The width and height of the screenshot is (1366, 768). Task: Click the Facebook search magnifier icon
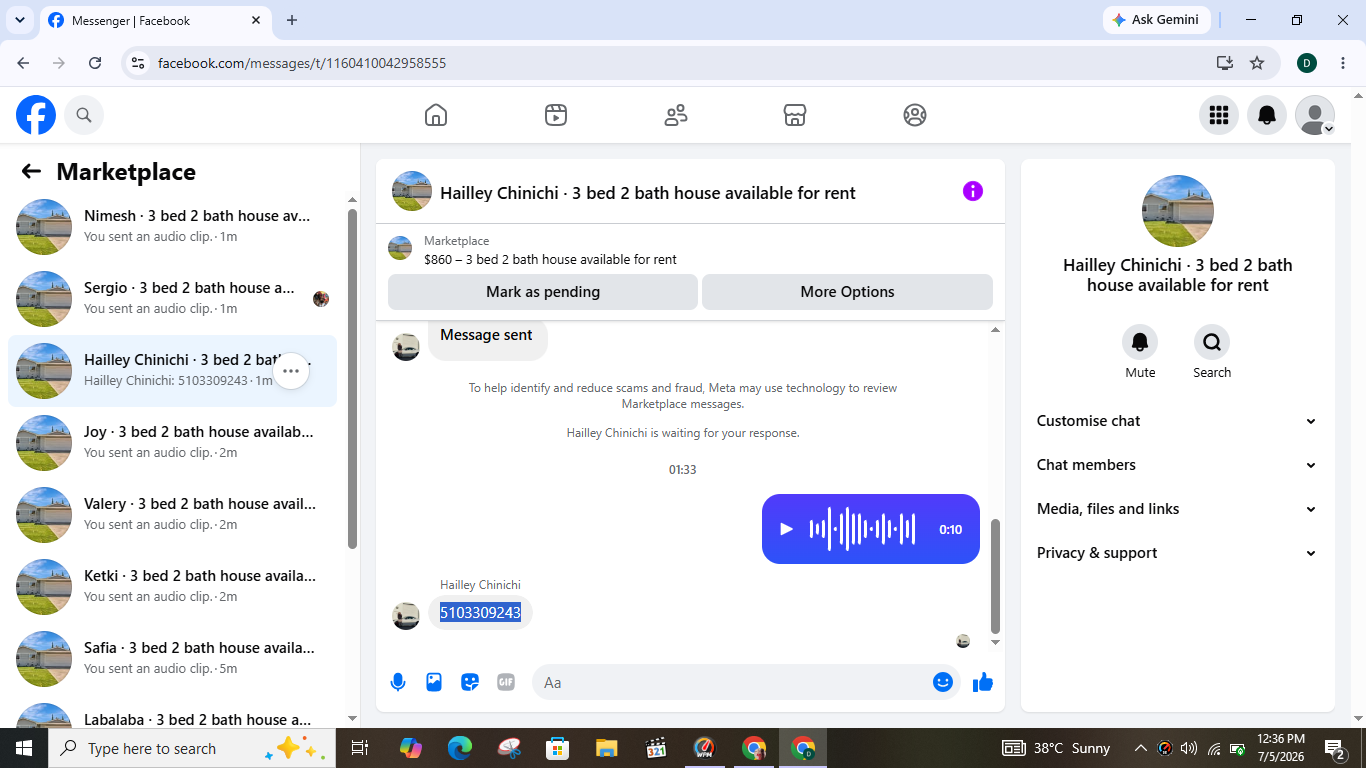[x=84, y=115]
